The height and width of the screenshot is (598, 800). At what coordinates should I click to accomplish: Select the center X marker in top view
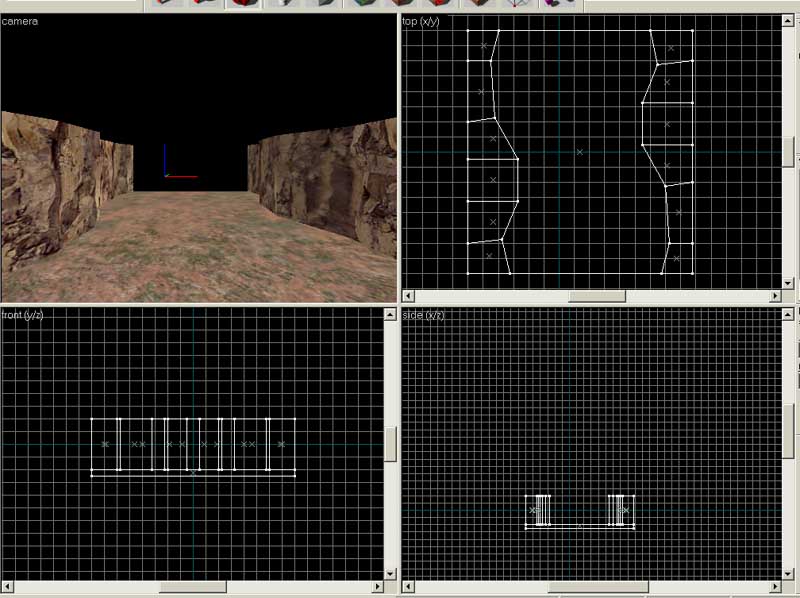coord(580,152)
